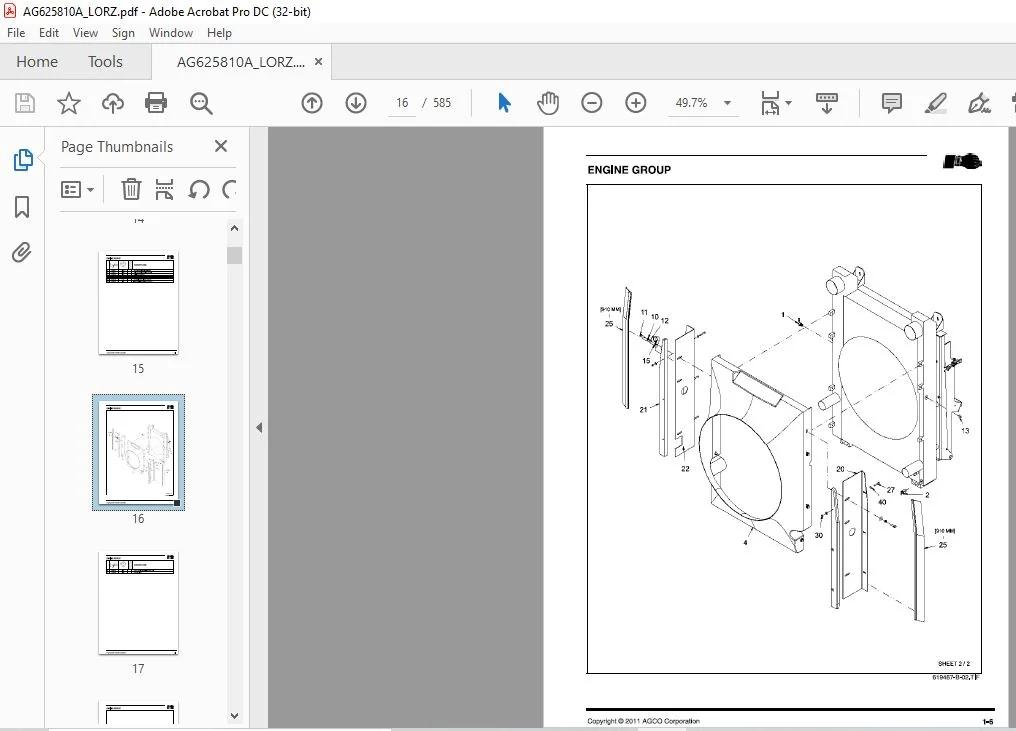1016x731 pixels.
Task: Select the AG625810A_LORZ document tab
Action: (240, 62)
